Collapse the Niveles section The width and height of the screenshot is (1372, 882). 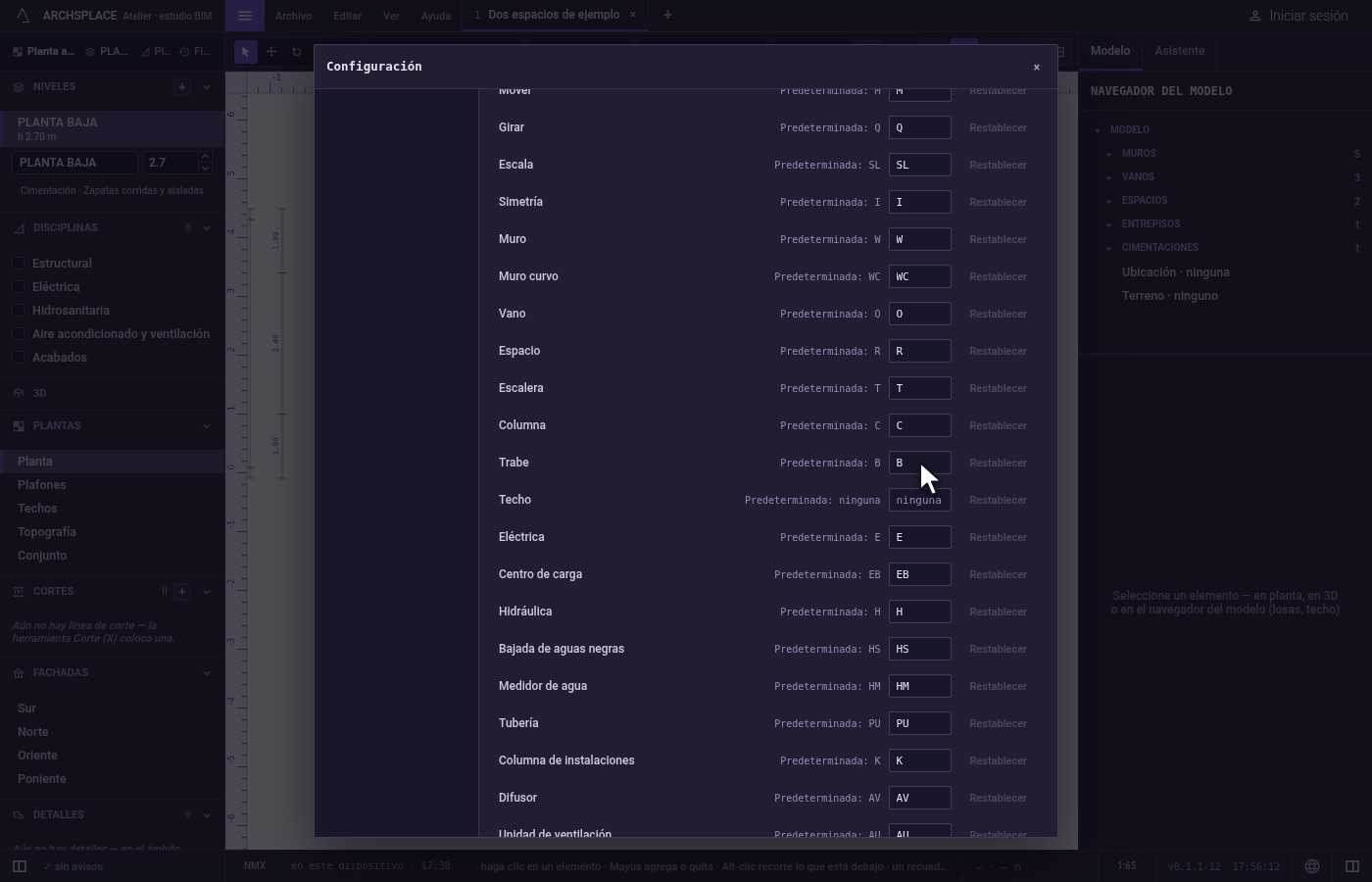coord(206,87)
